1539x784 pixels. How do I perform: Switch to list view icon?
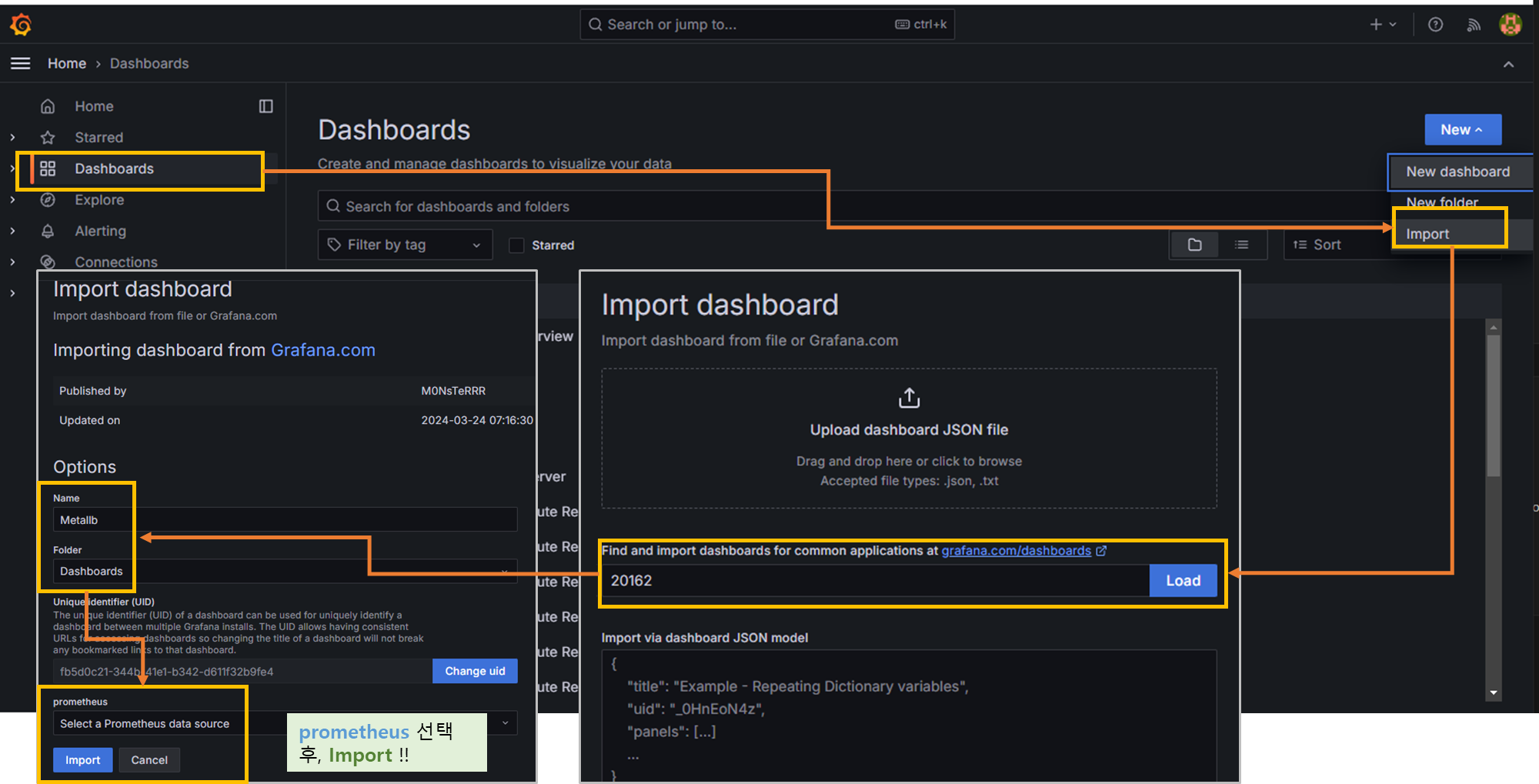1242,245
